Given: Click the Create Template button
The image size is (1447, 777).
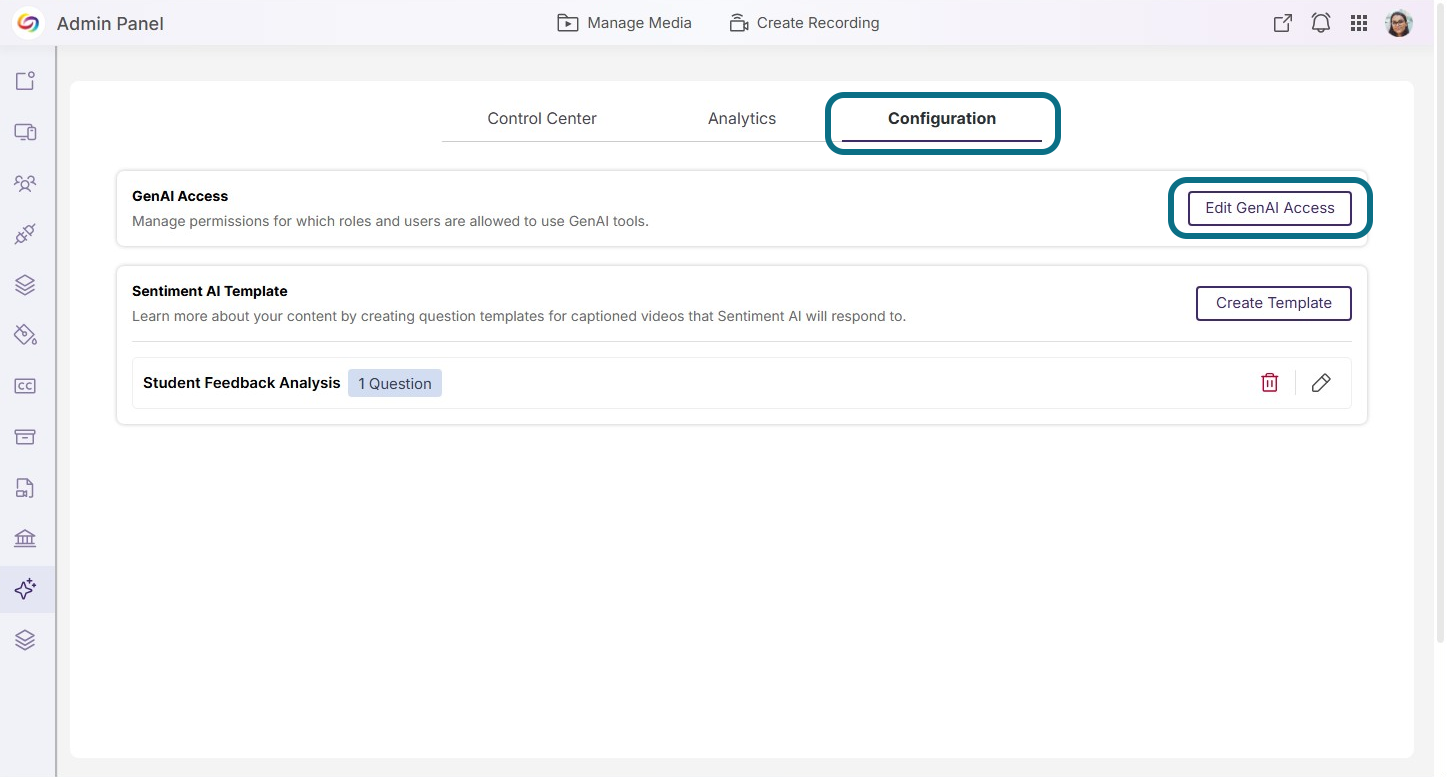Looking at the screenshot, I should tap(1274, 303).
